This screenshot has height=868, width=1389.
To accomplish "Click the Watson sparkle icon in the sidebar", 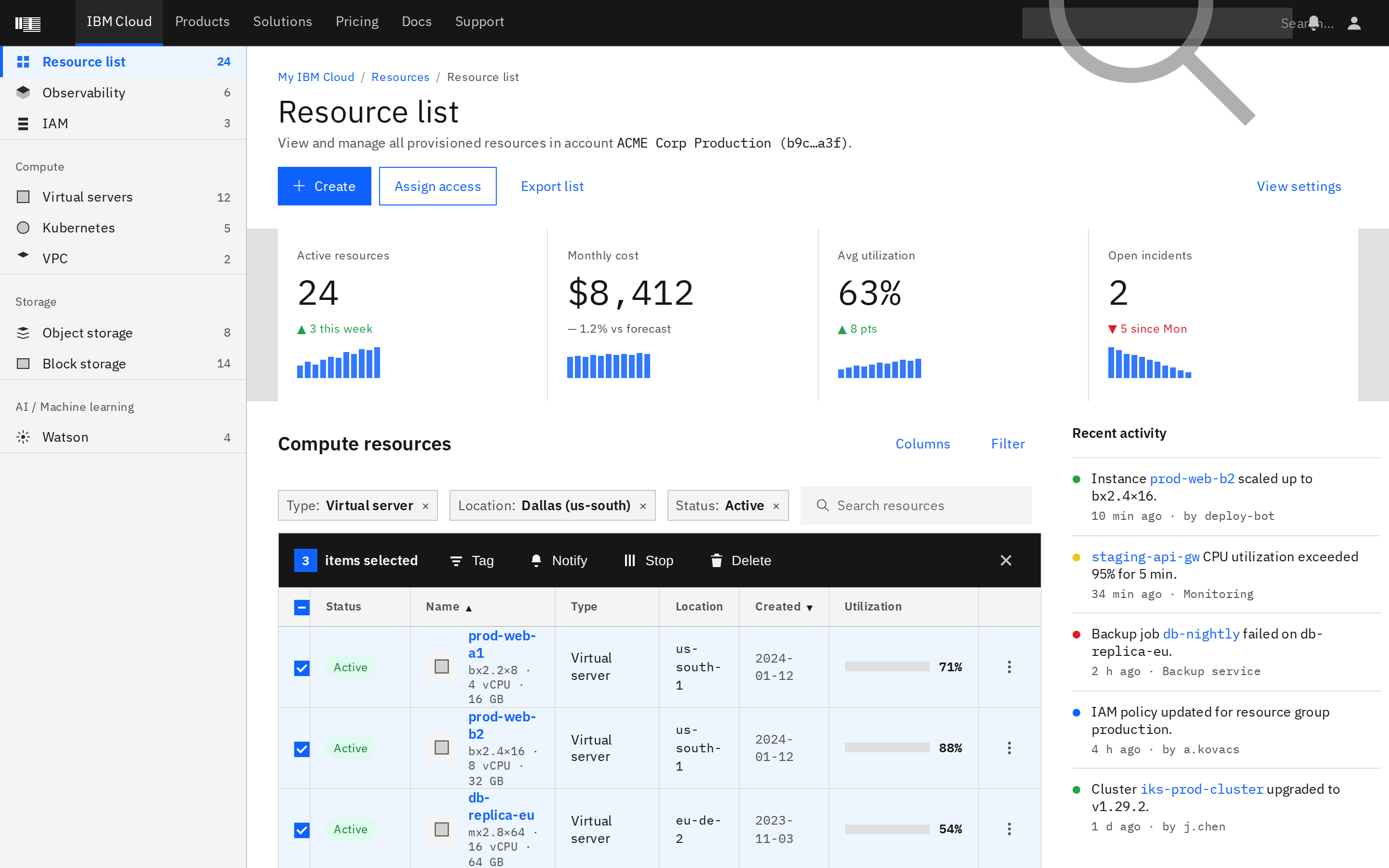I will pos(23,437).
